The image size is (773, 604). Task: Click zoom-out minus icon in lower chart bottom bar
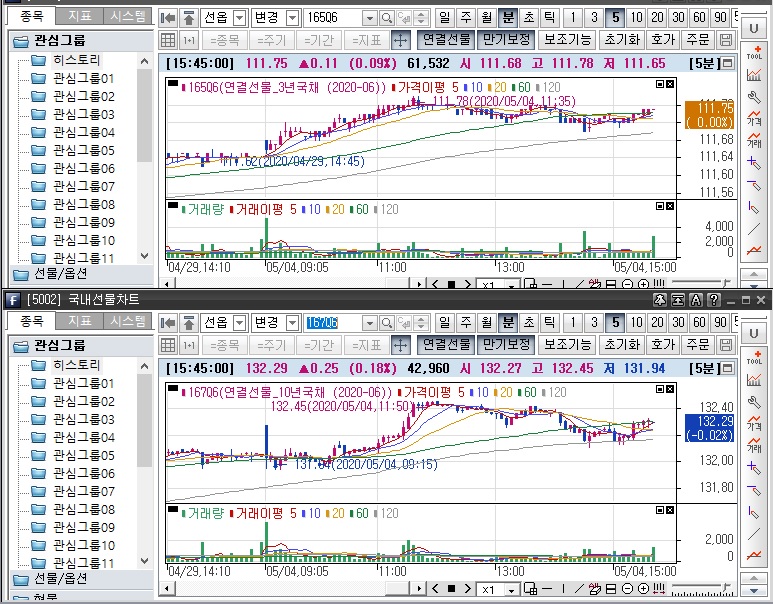click(628, 590)
